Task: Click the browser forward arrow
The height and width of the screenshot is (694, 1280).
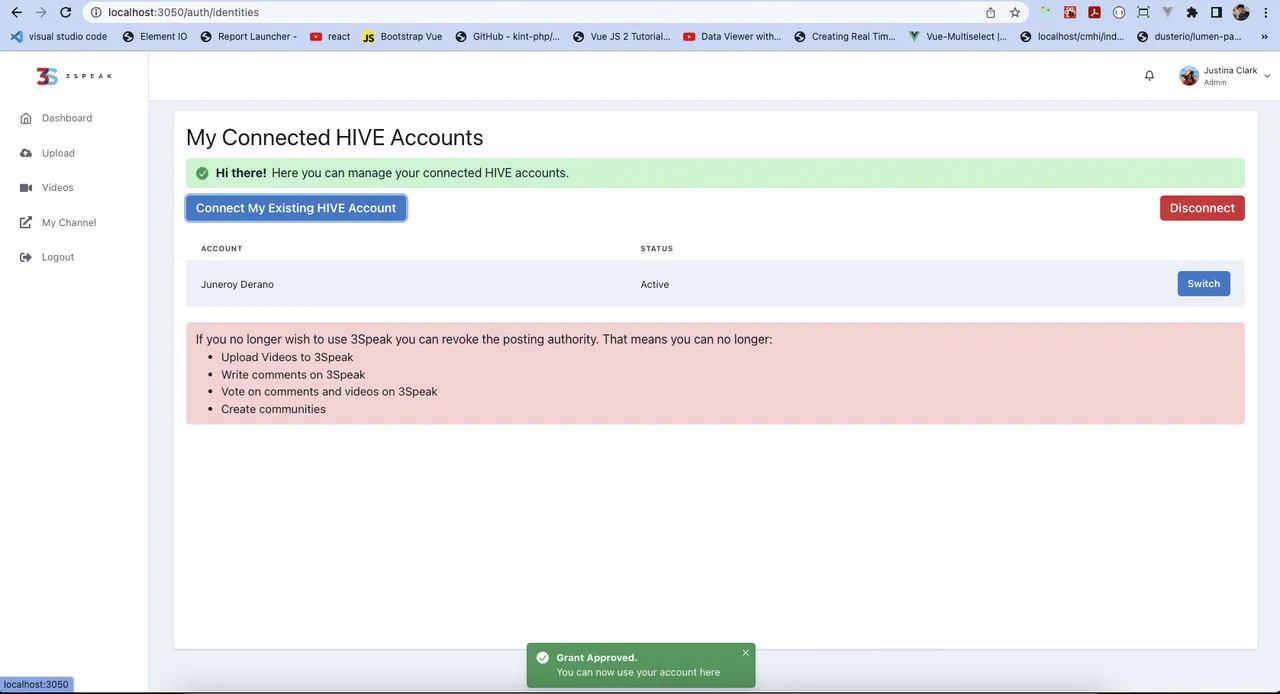Action: 41,12
